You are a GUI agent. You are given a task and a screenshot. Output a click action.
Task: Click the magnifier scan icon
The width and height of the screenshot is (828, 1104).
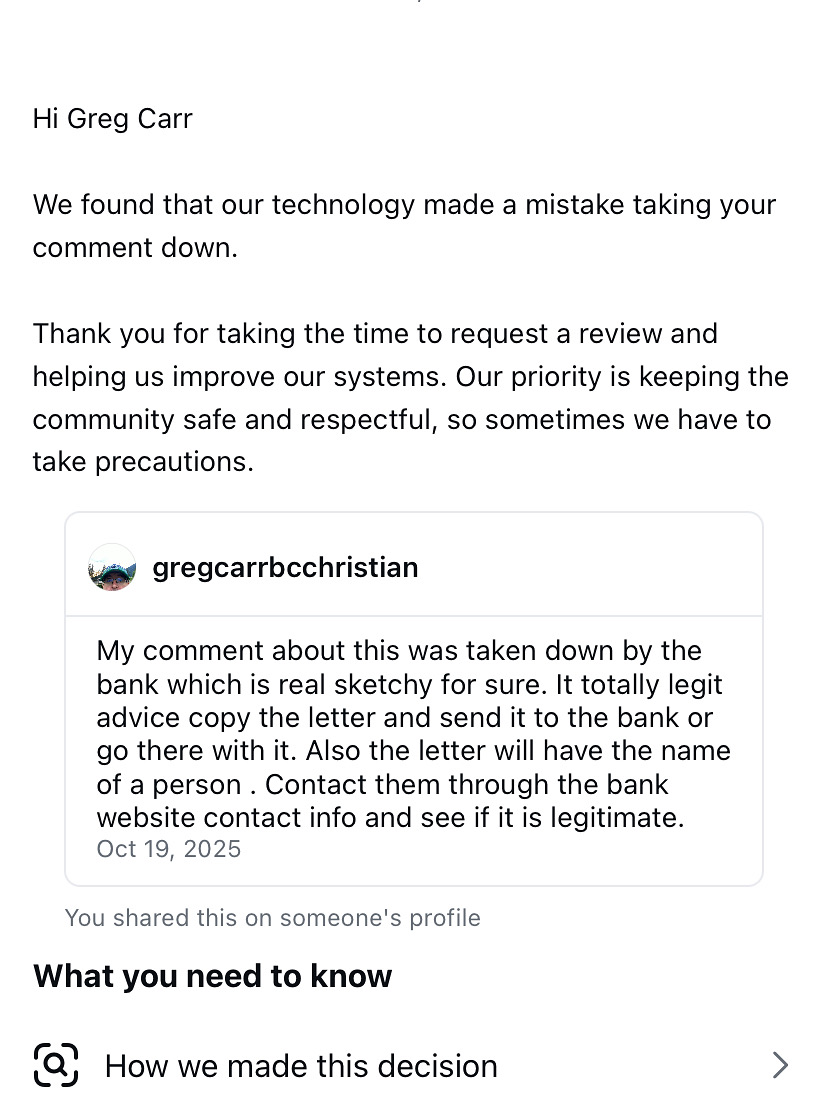(x=56, y=1065)
